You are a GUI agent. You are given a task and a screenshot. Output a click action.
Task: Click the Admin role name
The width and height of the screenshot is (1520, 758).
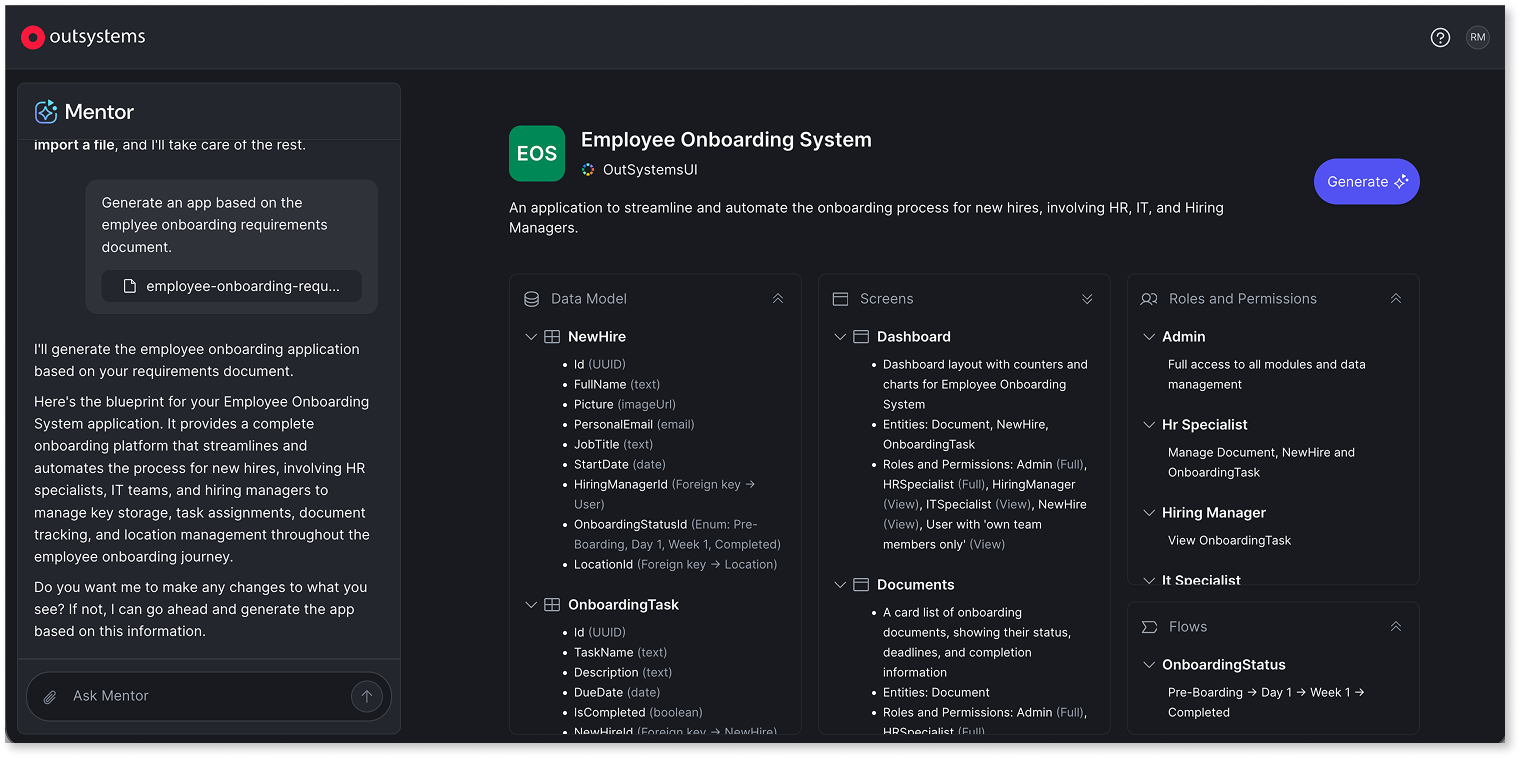1184,337
